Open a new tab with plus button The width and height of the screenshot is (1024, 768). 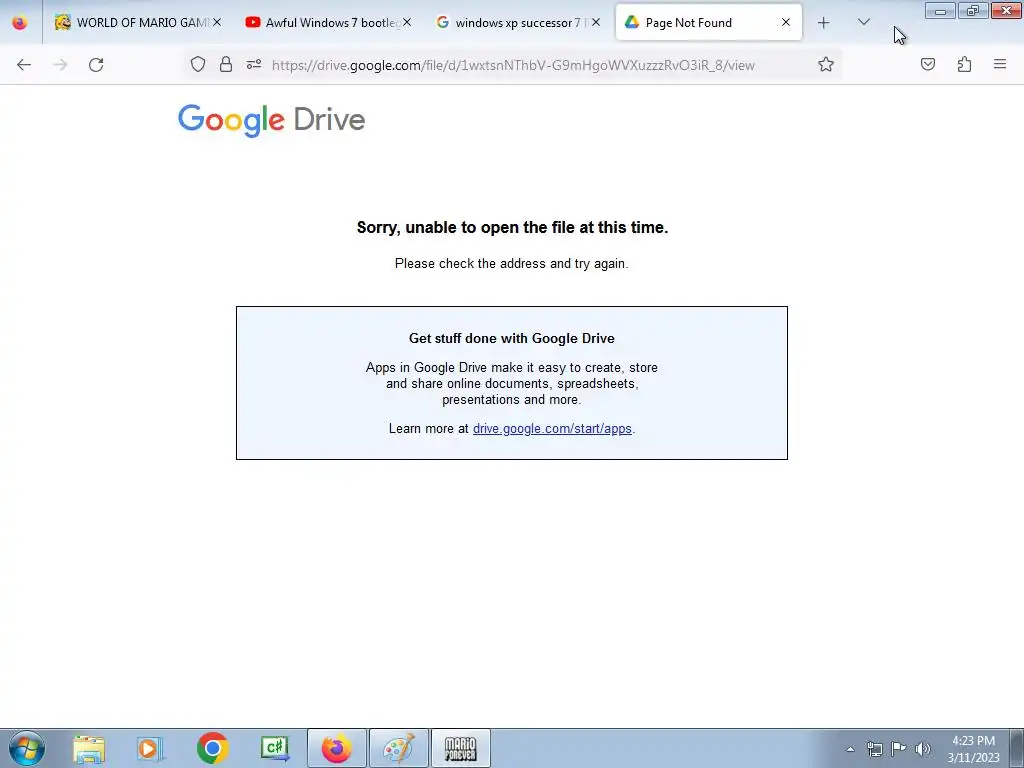click(824, 23)
